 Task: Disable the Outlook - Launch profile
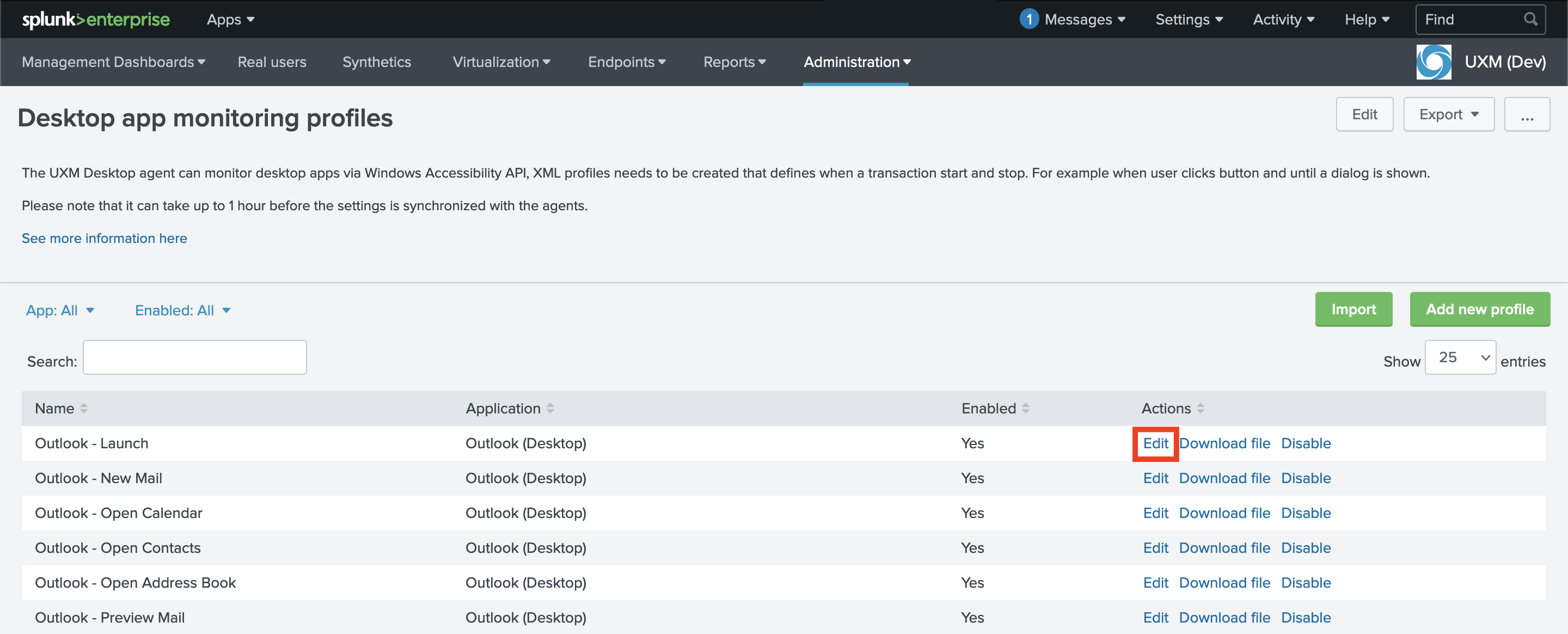(1306, 443)
